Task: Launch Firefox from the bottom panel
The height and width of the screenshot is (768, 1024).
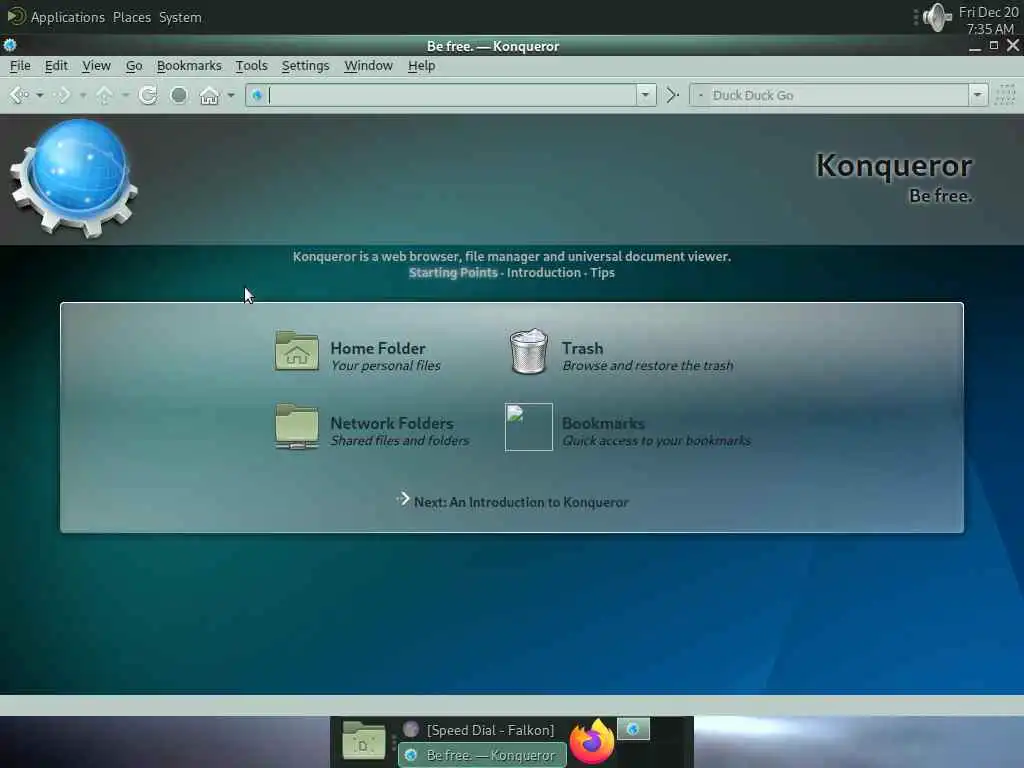Action: coord(592,741)
